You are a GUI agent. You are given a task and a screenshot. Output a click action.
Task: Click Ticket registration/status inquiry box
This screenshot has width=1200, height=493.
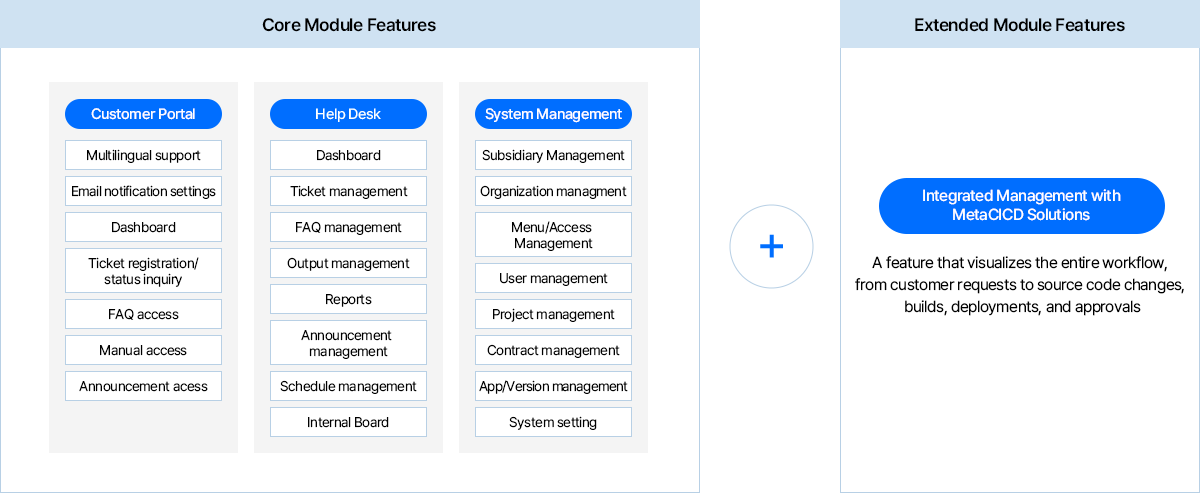point(143,271)
